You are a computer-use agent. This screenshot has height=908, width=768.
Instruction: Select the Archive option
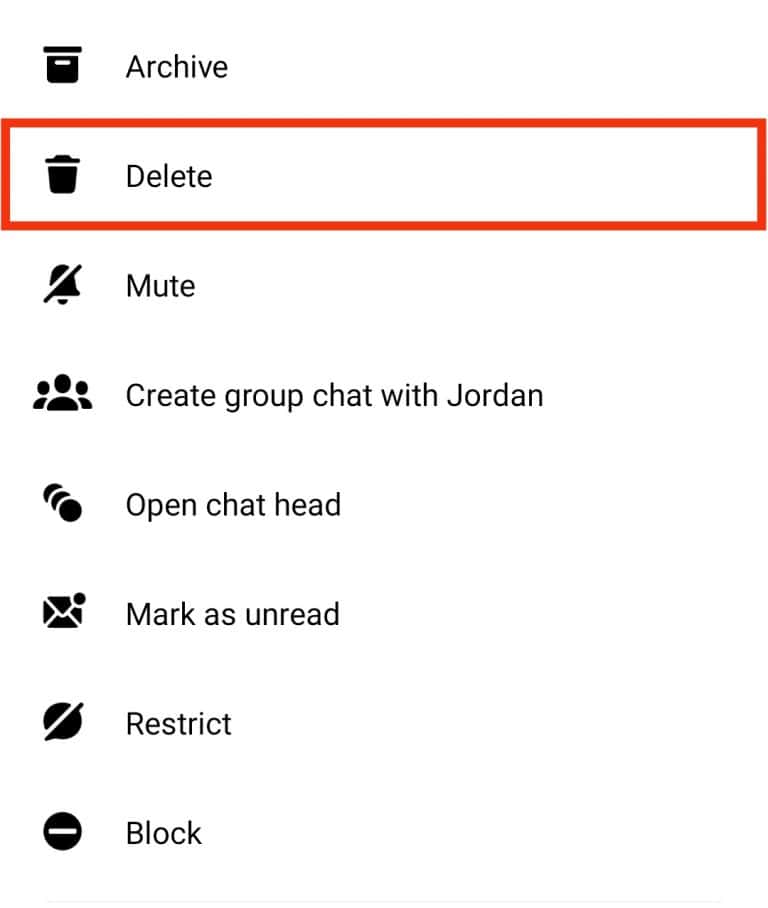pyautogui.click(x=177, y=66)
